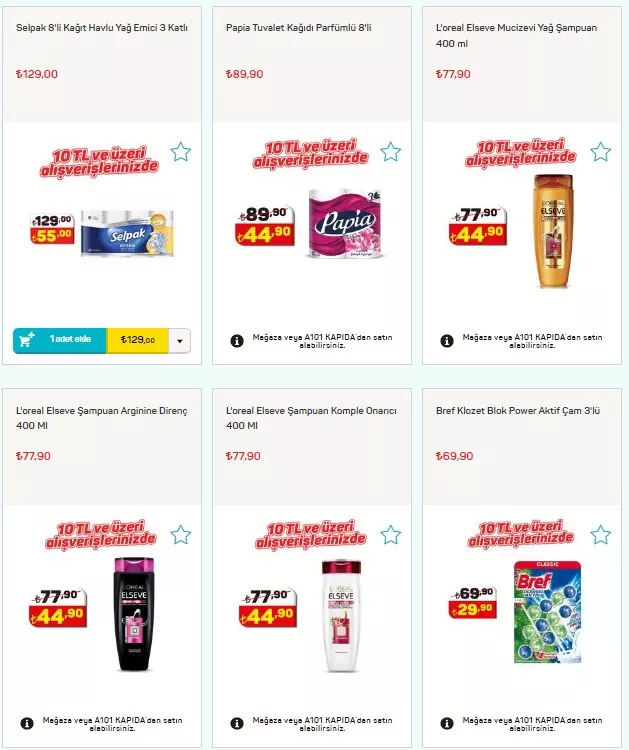Click yellow ₺129,00 price section of button
629x750 pixels.
[138, 341]
